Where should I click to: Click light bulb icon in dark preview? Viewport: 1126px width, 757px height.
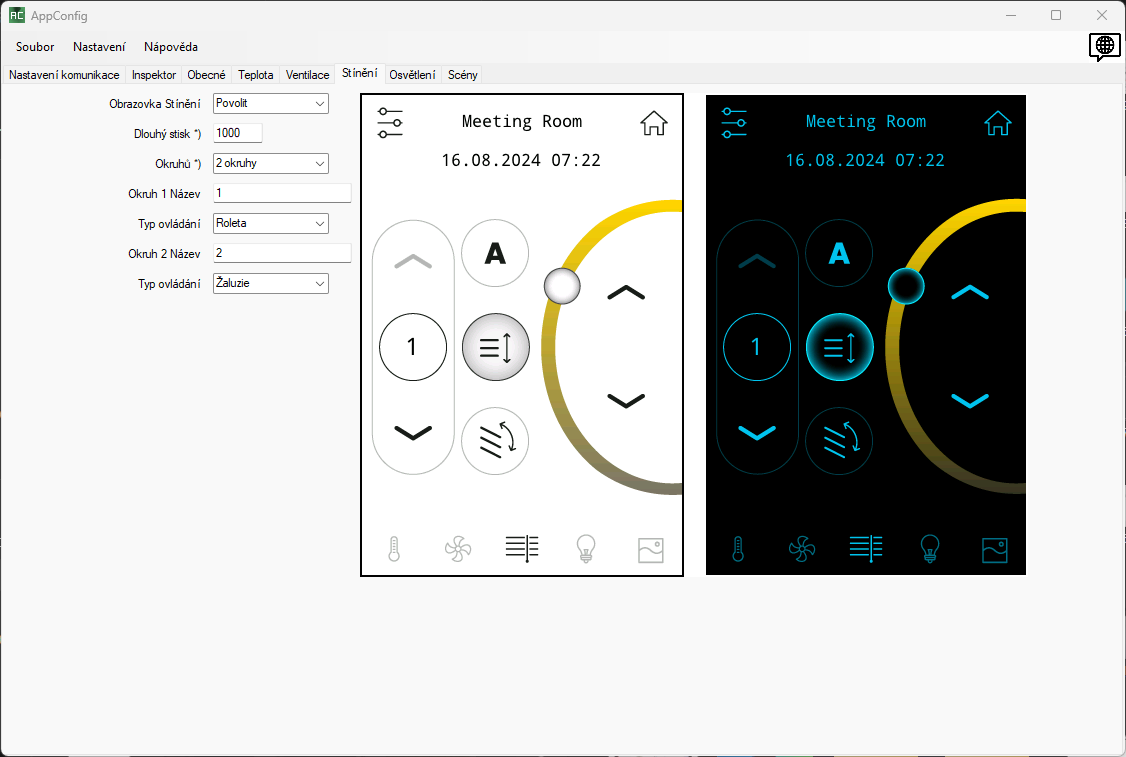coord(930,549)
